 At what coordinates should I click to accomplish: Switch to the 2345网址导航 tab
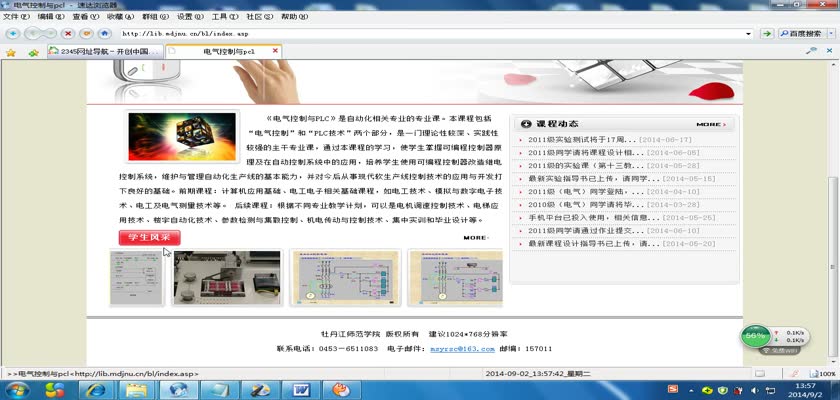point(105,51)
